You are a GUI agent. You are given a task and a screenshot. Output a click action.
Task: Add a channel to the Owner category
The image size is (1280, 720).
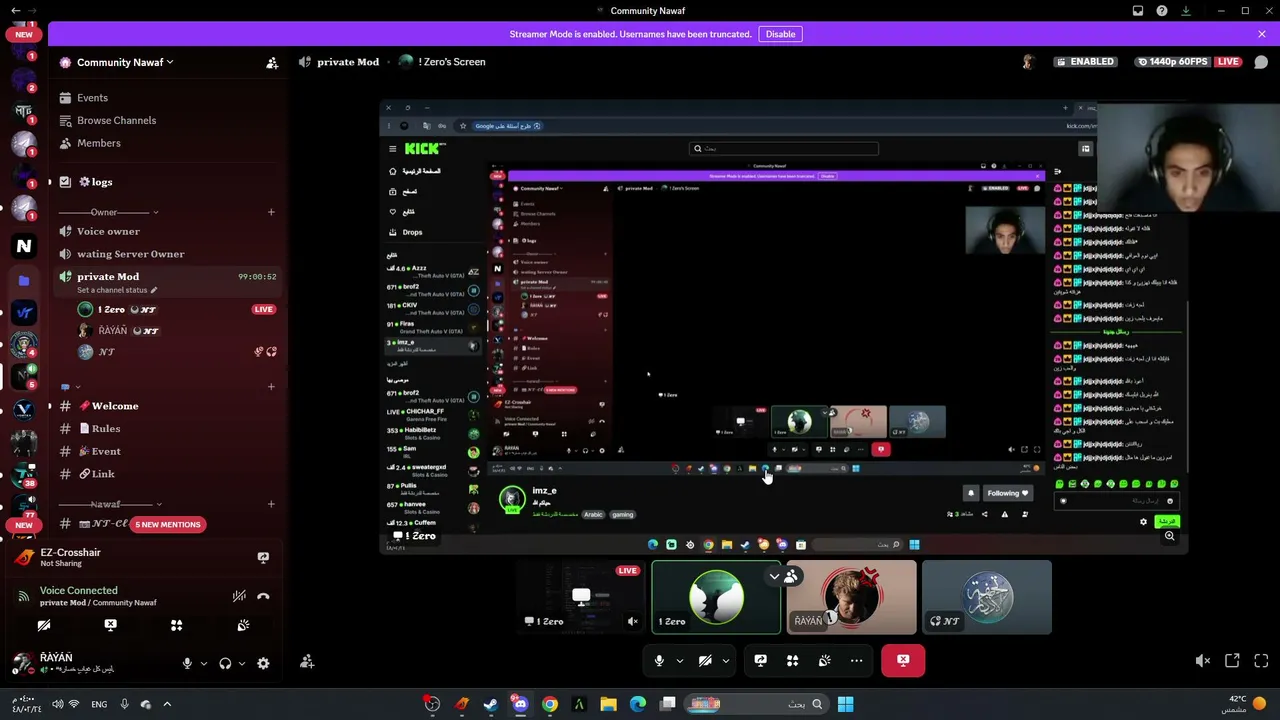tap(271, 212)
